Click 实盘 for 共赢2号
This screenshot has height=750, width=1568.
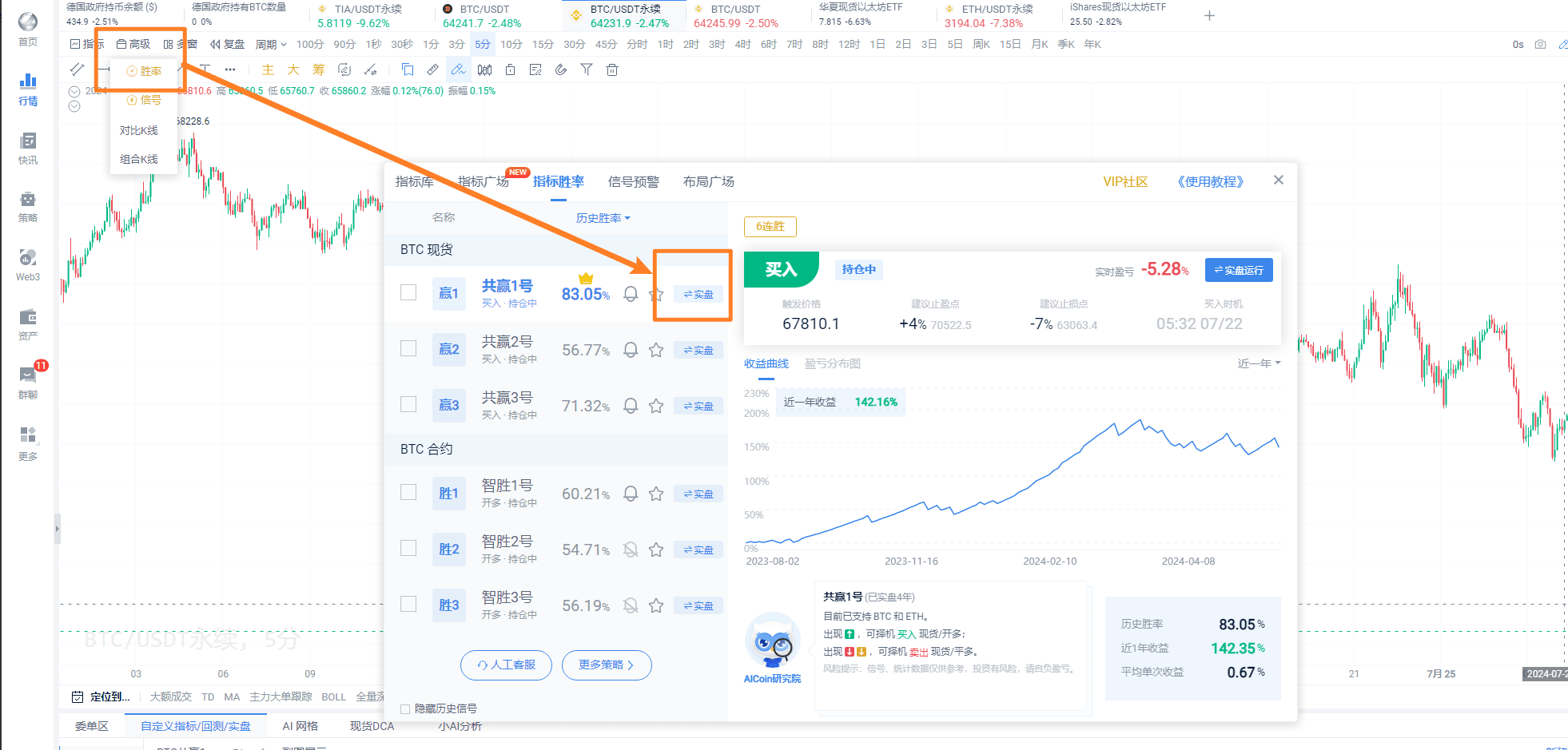(x=698, y=350)
